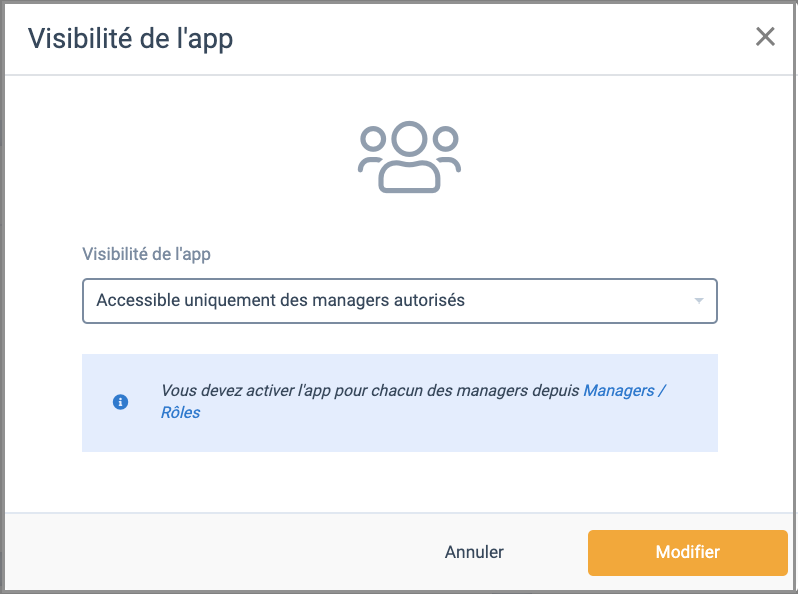
Task: Click the word Accessible in the selection field
Action: 138,300
